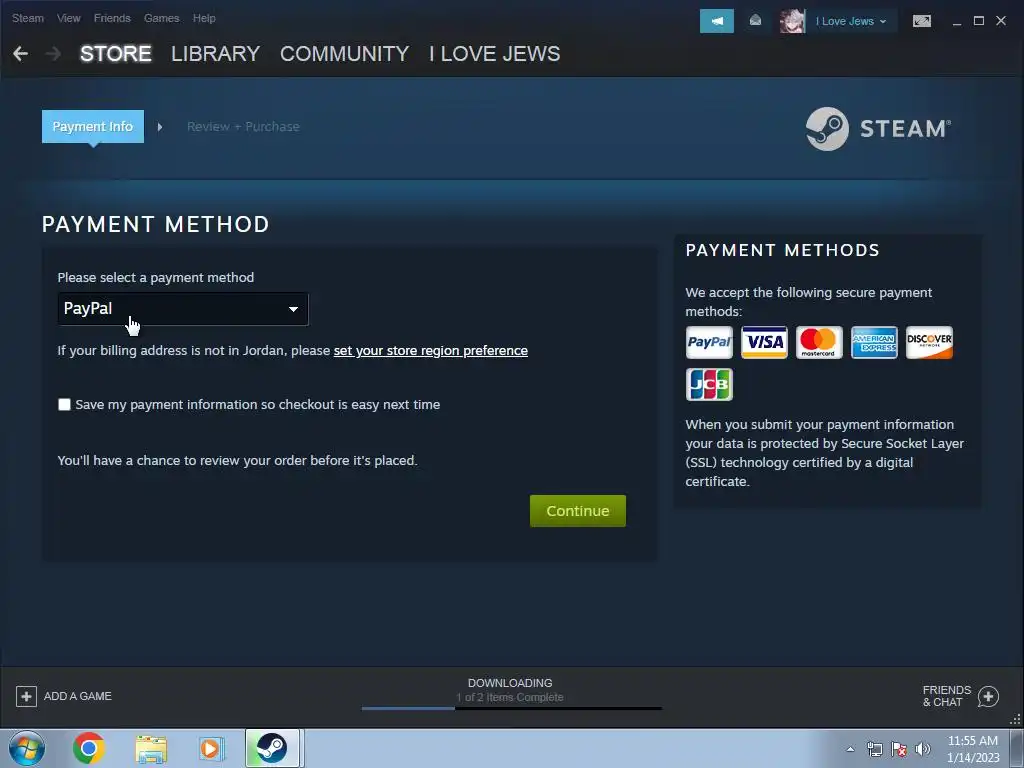Open the Friends menu
The image size is (1024, 768).
point(112,18)
